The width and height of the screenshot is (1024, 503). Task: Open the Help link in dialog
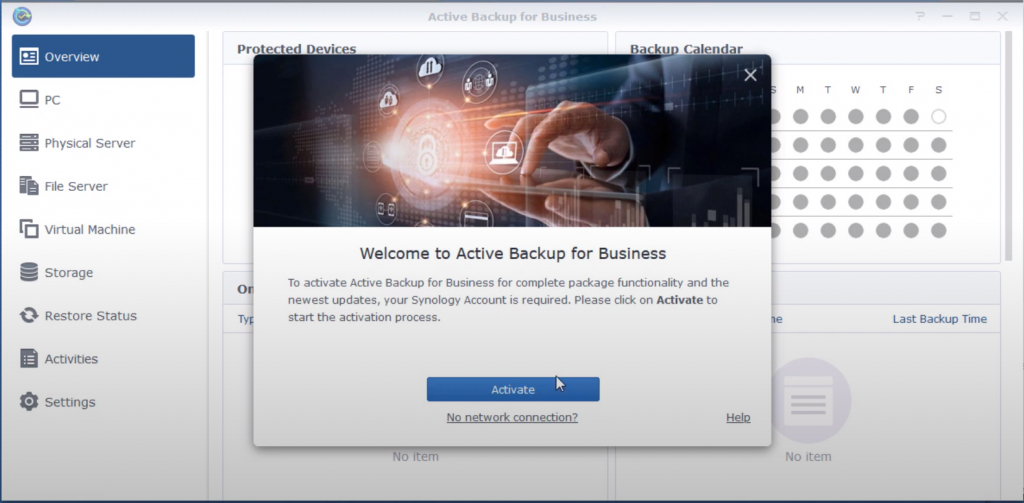(x=738, y=417)
